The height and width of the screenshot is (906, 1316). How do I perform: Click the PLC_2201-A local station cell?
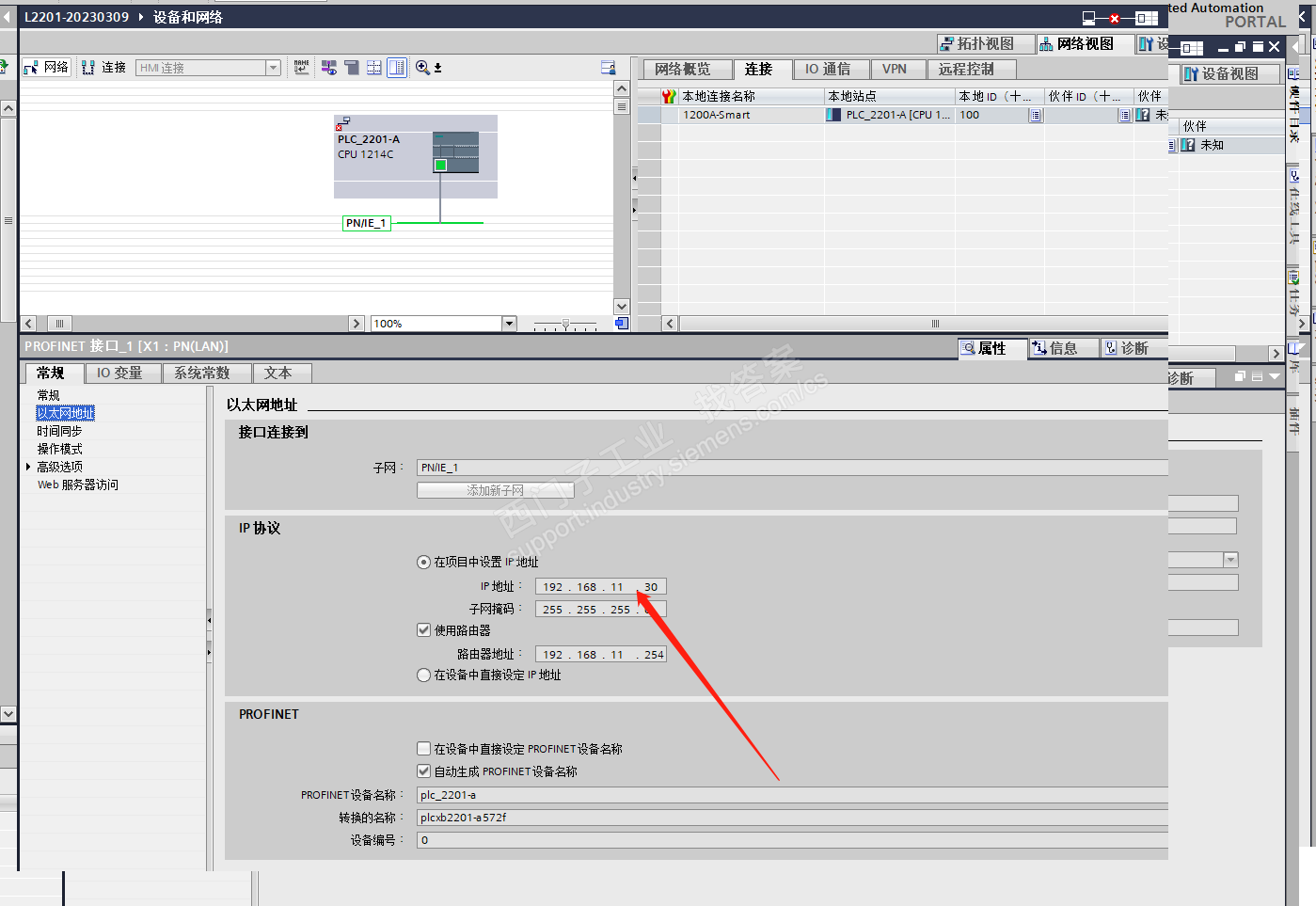pyautogui.click(x=890, y=115)
